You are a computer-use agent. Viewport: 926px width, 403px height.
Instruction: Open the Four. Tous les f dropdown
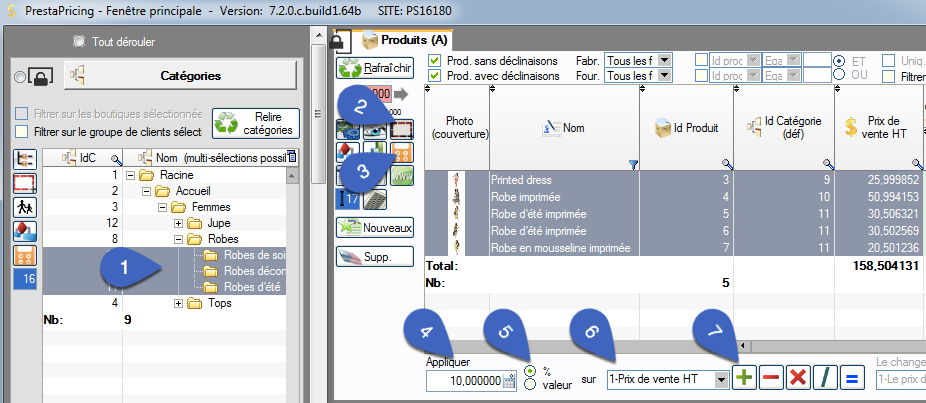[x=664, y=75]
